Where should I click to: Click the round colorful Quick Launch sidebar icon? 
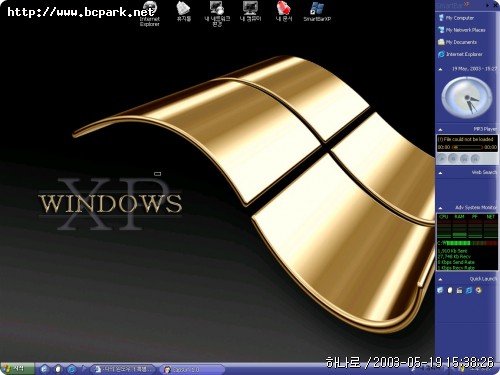pos(479,290)
